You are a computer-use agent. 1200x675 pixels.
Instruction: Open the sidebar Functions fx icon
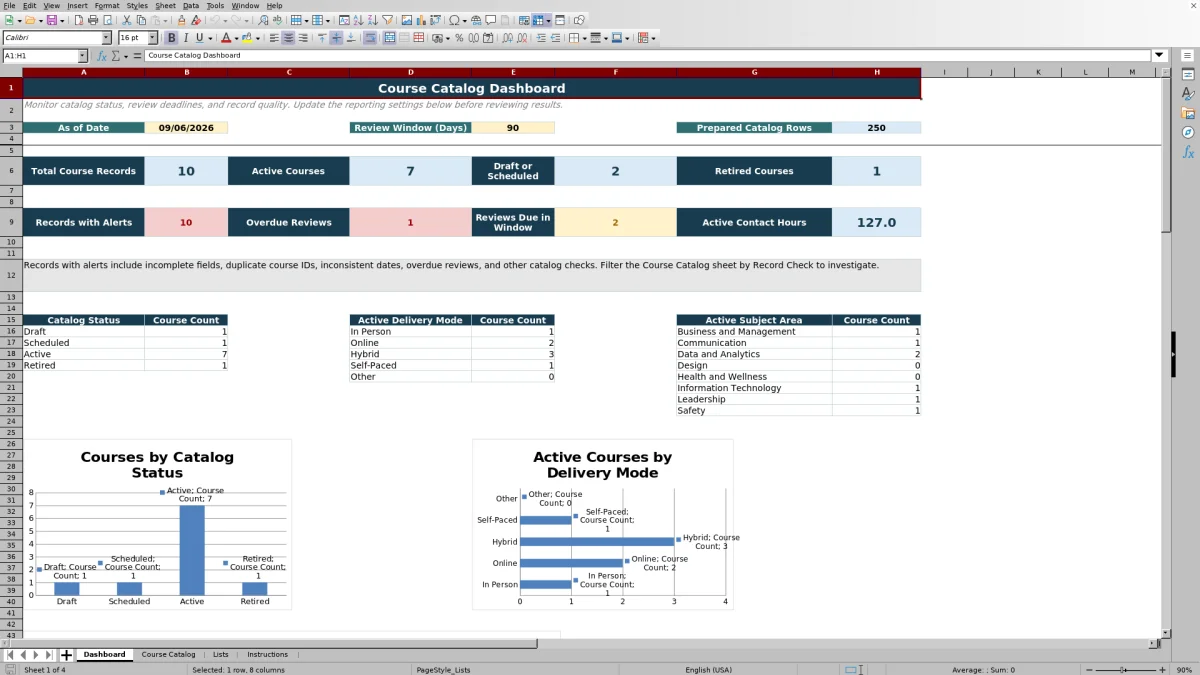[1188, 152]
